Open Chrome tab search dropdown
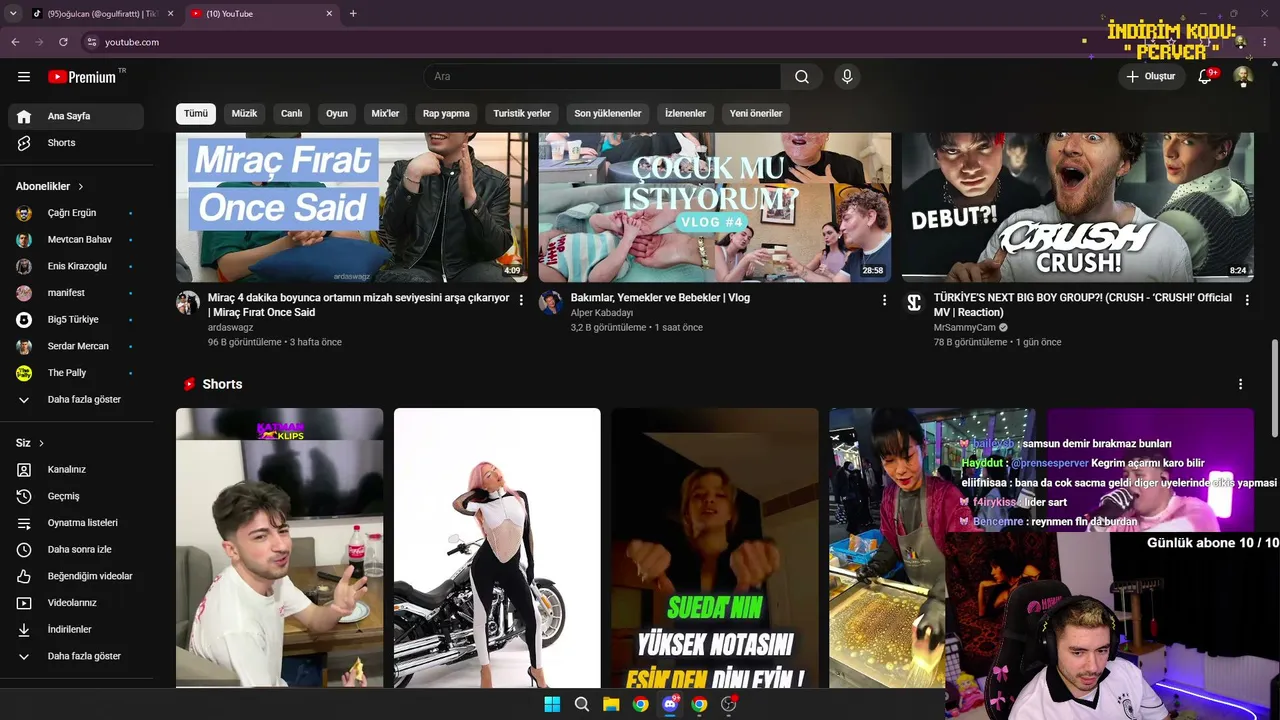 (13, 14)
